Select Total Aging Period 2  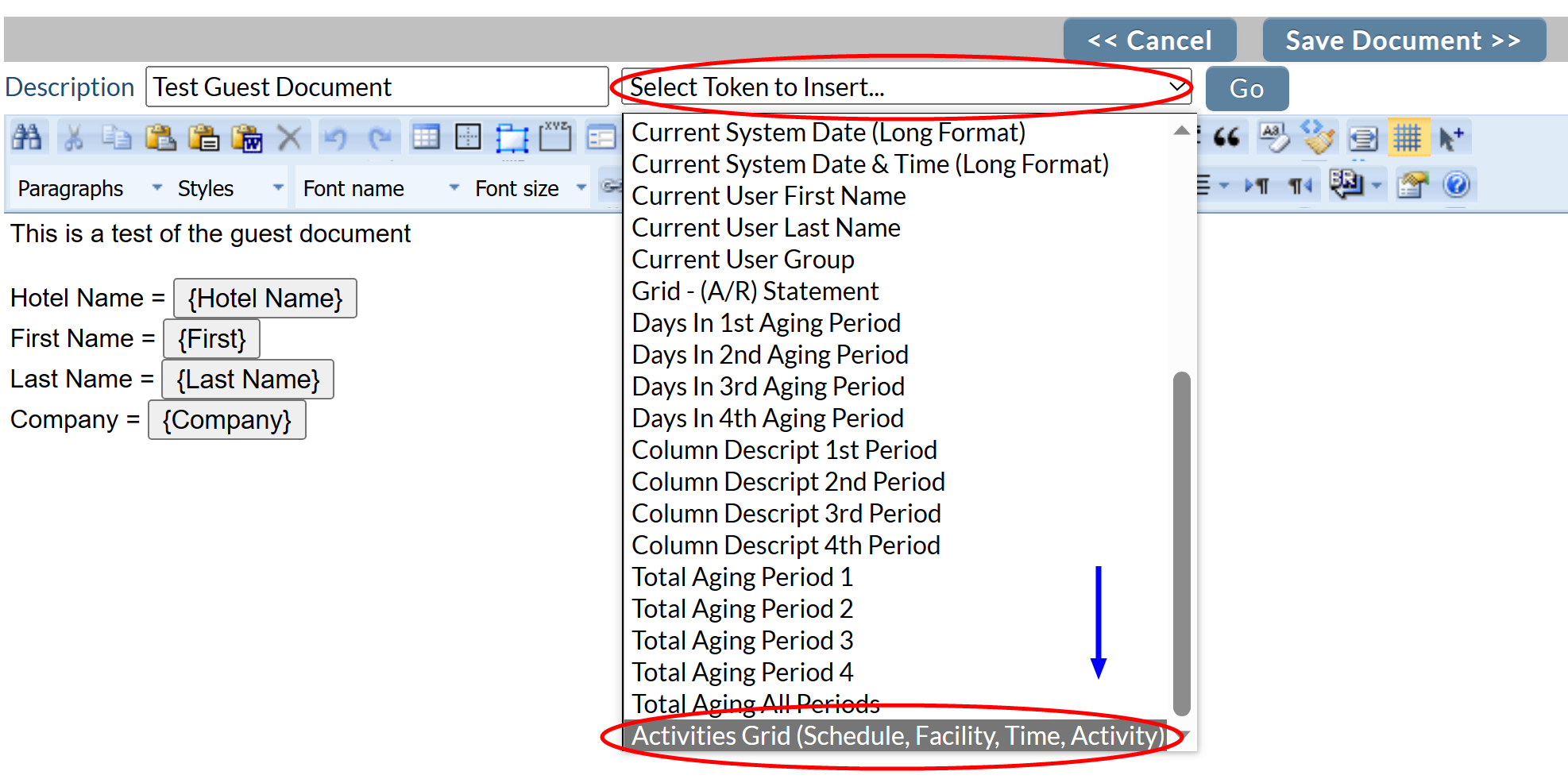[x=897, y=609]
